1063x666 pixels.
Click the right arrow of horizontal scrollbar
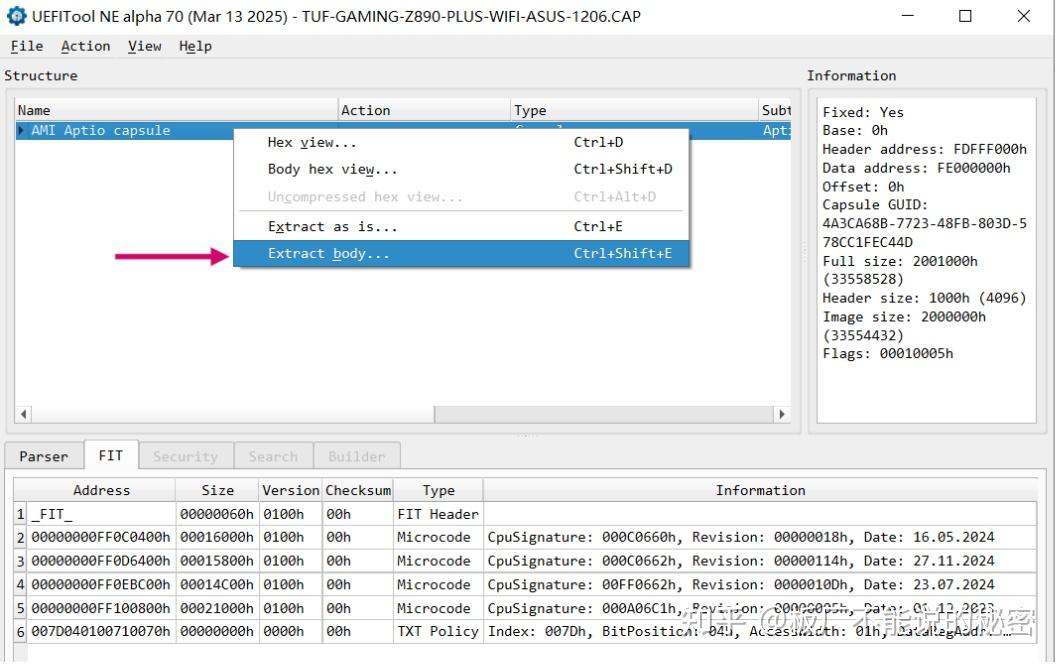(782, 414)
